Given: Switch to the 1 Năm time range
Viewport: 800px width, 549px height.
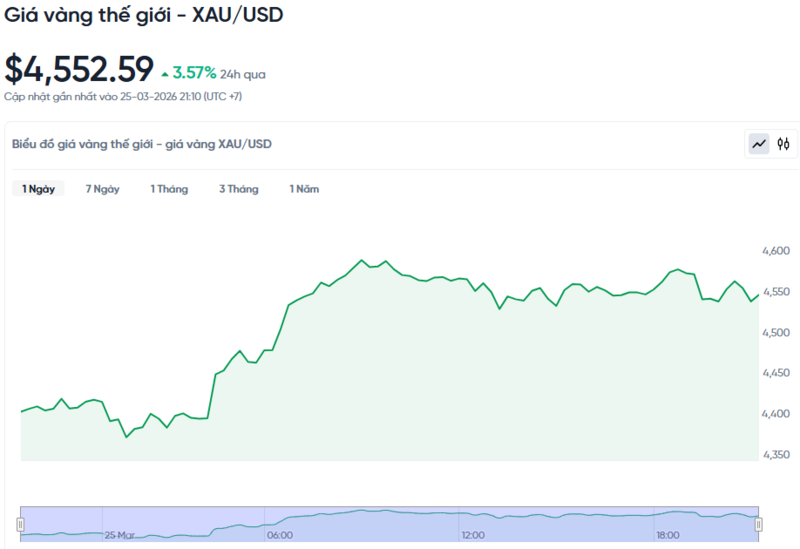Looking at the screenshot, I should 304,189.
